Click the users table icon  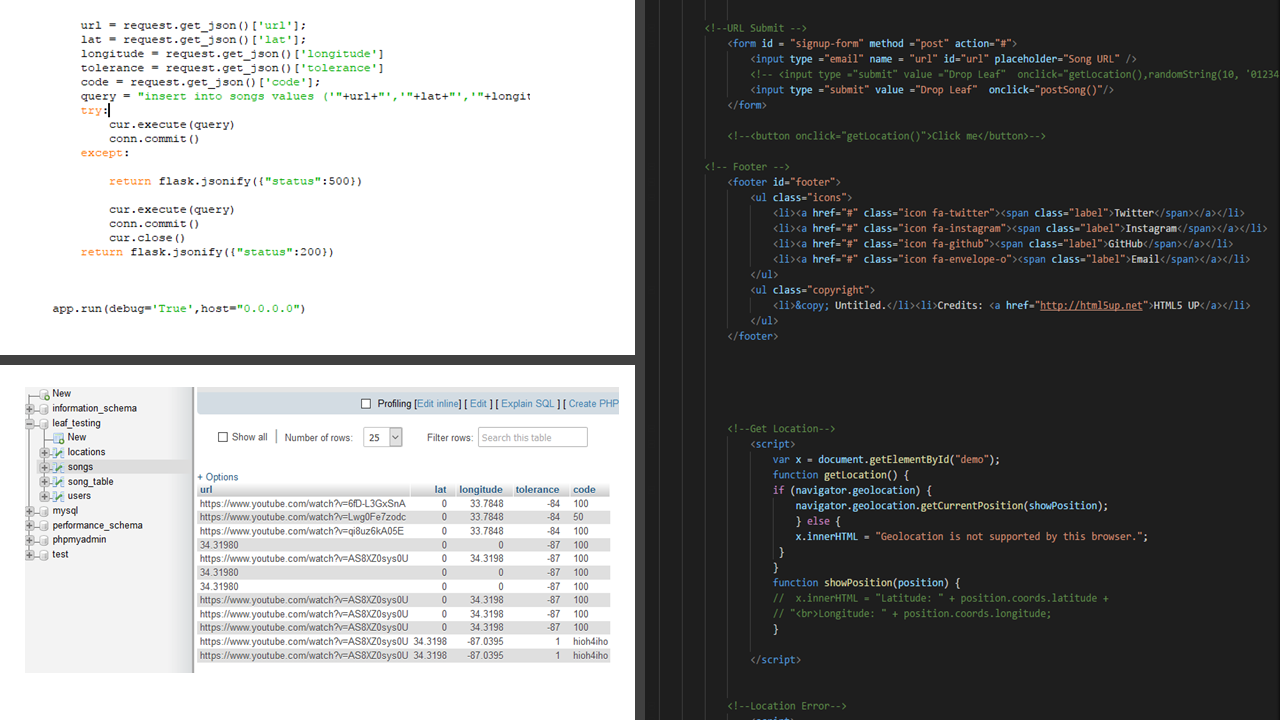(x=58, y=496)
